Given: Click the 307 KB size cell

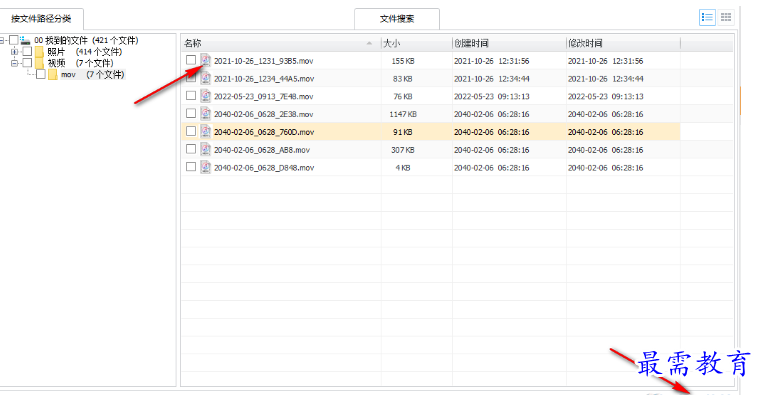Looking at the screenshot, I should 403,150.
